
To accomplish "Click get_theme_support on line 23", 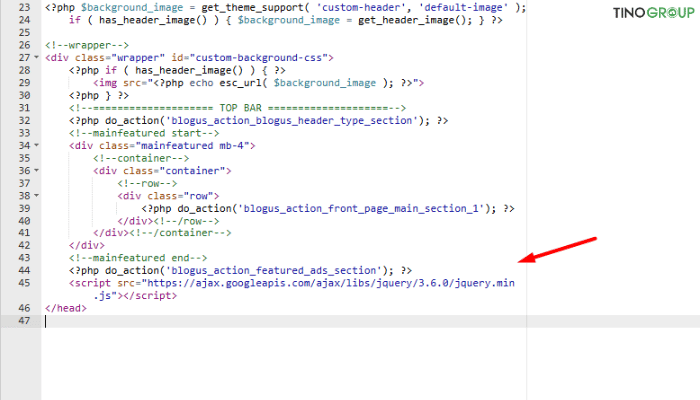I will pyautogui.click(x=253, y=8).
